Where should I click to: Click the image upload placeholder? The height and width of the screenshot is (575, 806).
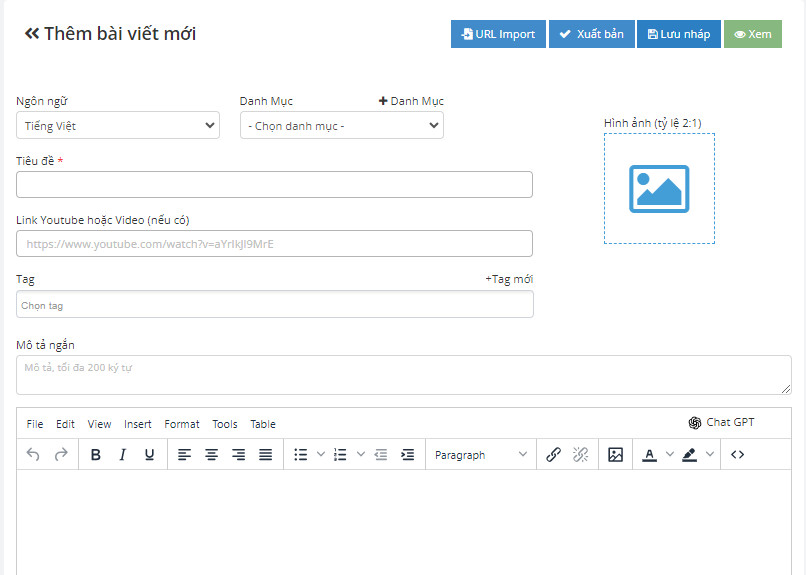(659, 189)
